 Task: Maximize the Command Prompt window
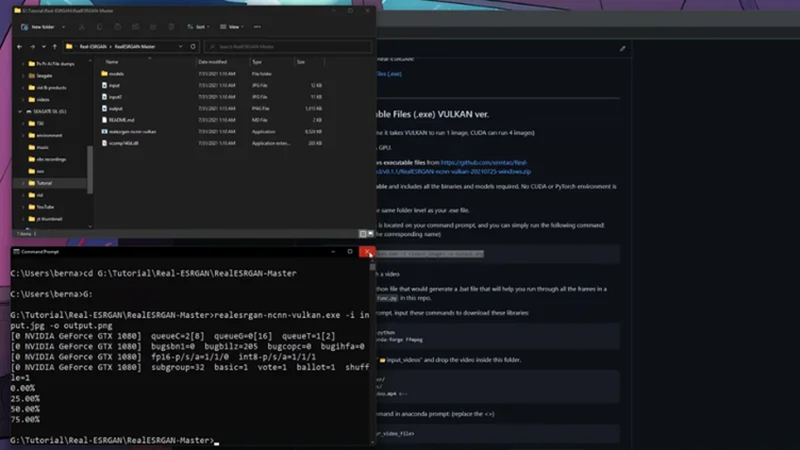(x=350, y=252)
